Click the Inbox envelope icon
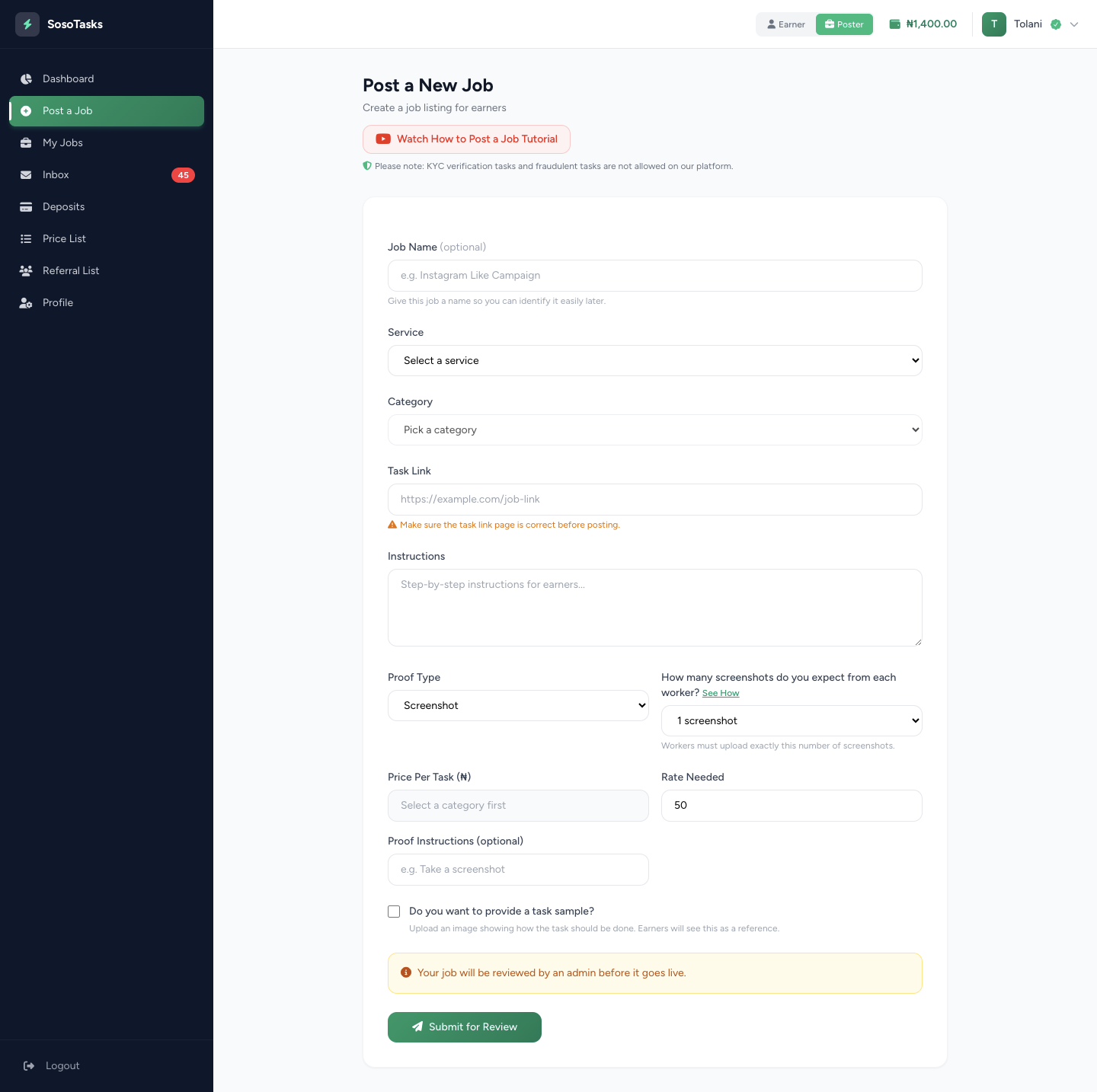 pos(26,175)
